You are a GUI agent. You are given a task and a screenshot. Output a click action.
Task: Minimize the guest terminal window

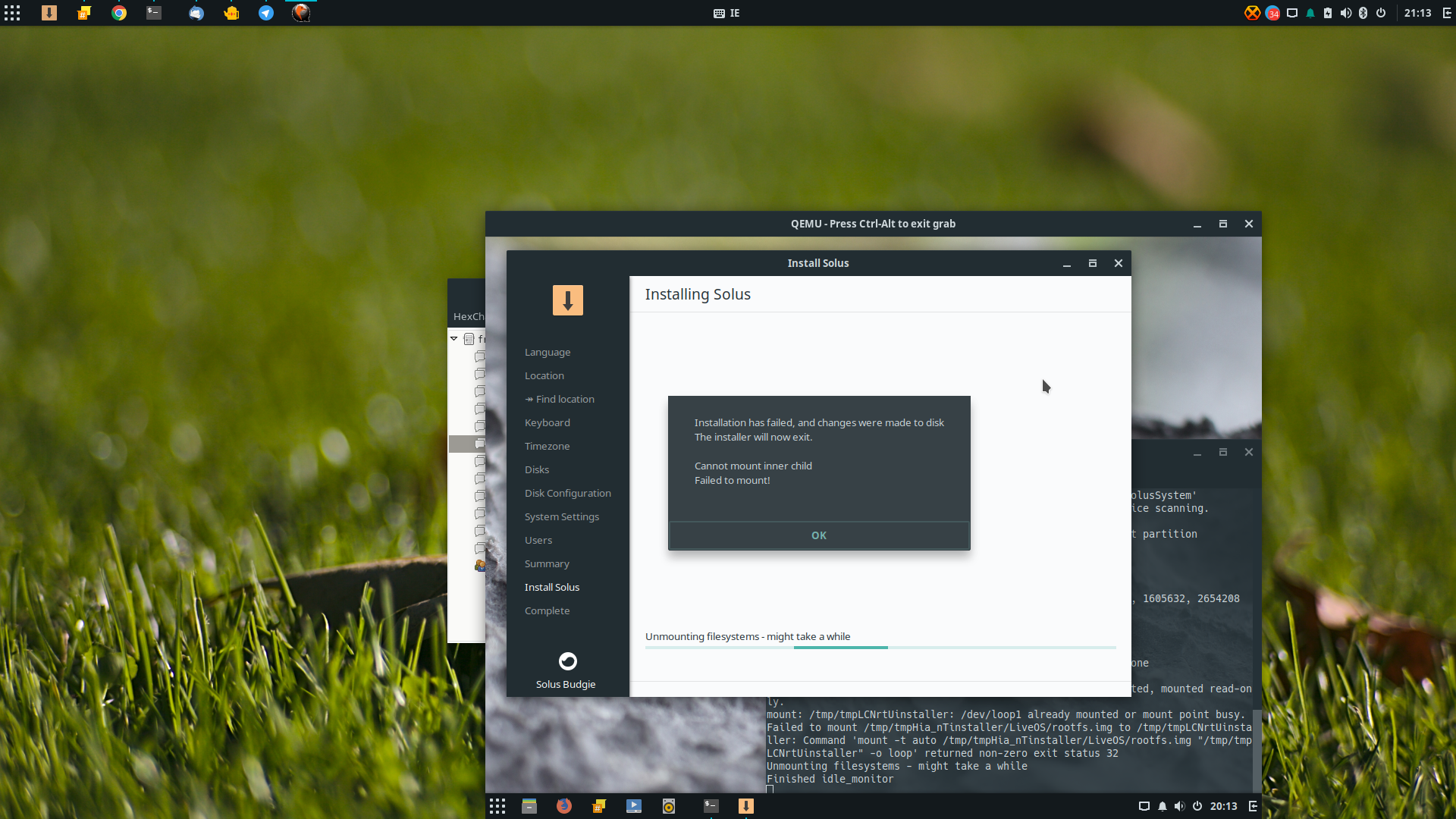point(1197,453)
